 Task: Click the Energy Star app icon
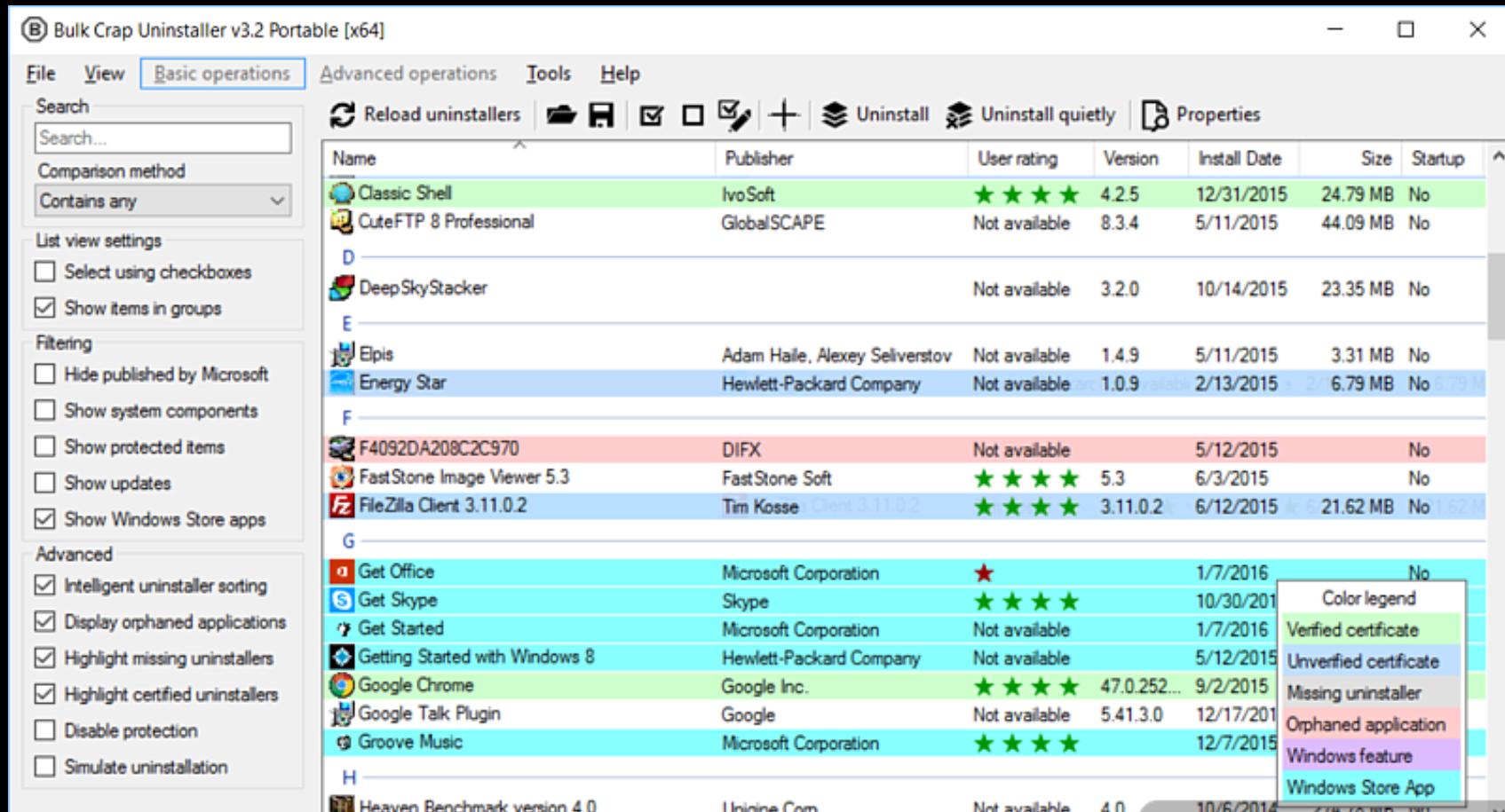[341, 382]
